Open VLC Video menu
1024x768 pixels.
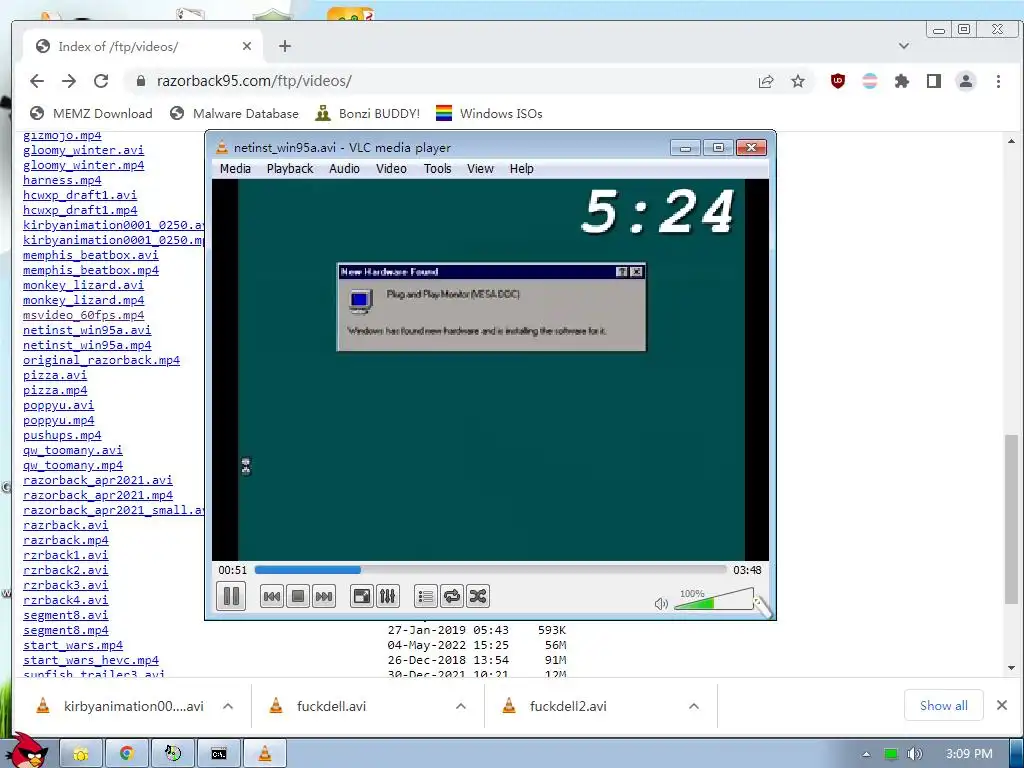[x=391, y=168]
